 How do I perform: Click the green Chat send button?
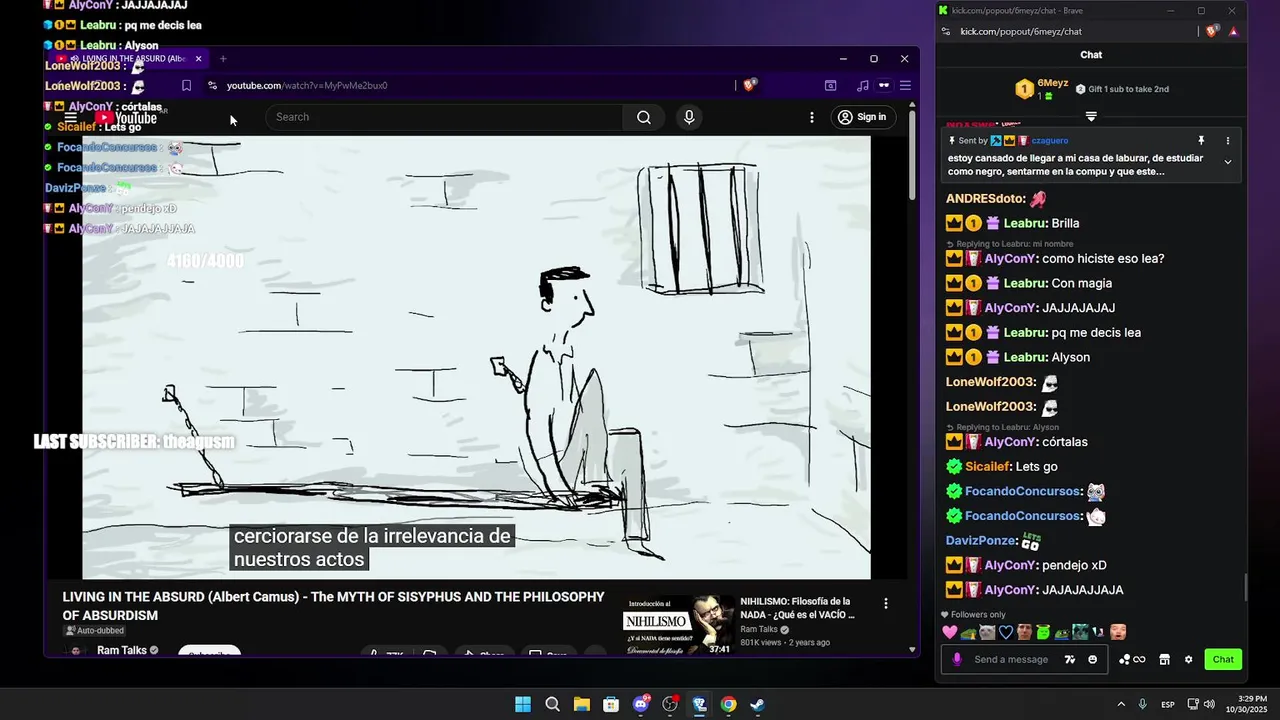click(1223, 659)
